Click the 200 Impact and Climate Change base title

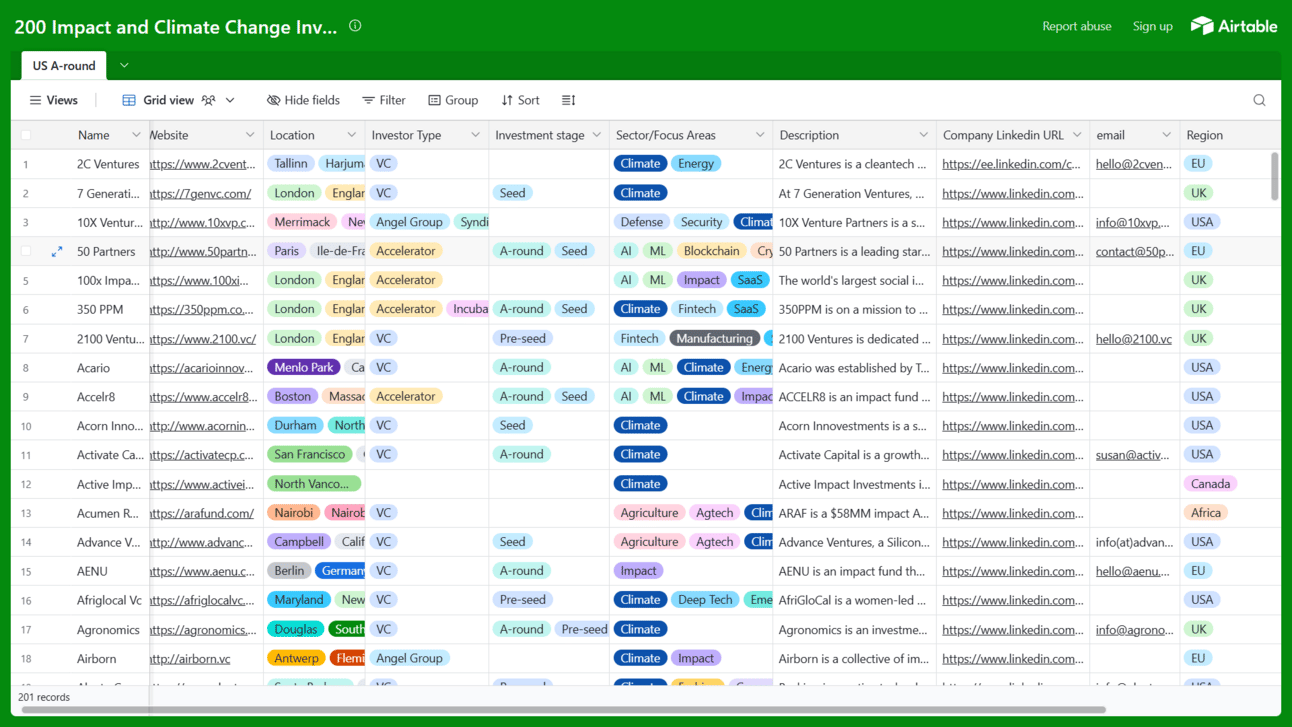point(175,27)
